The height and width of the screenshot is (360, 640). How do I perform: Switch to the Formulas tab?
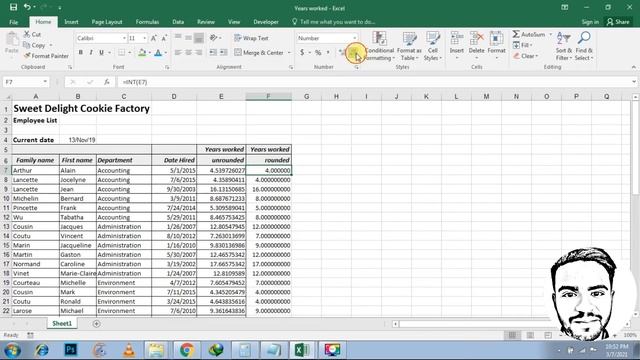point(147,22)
